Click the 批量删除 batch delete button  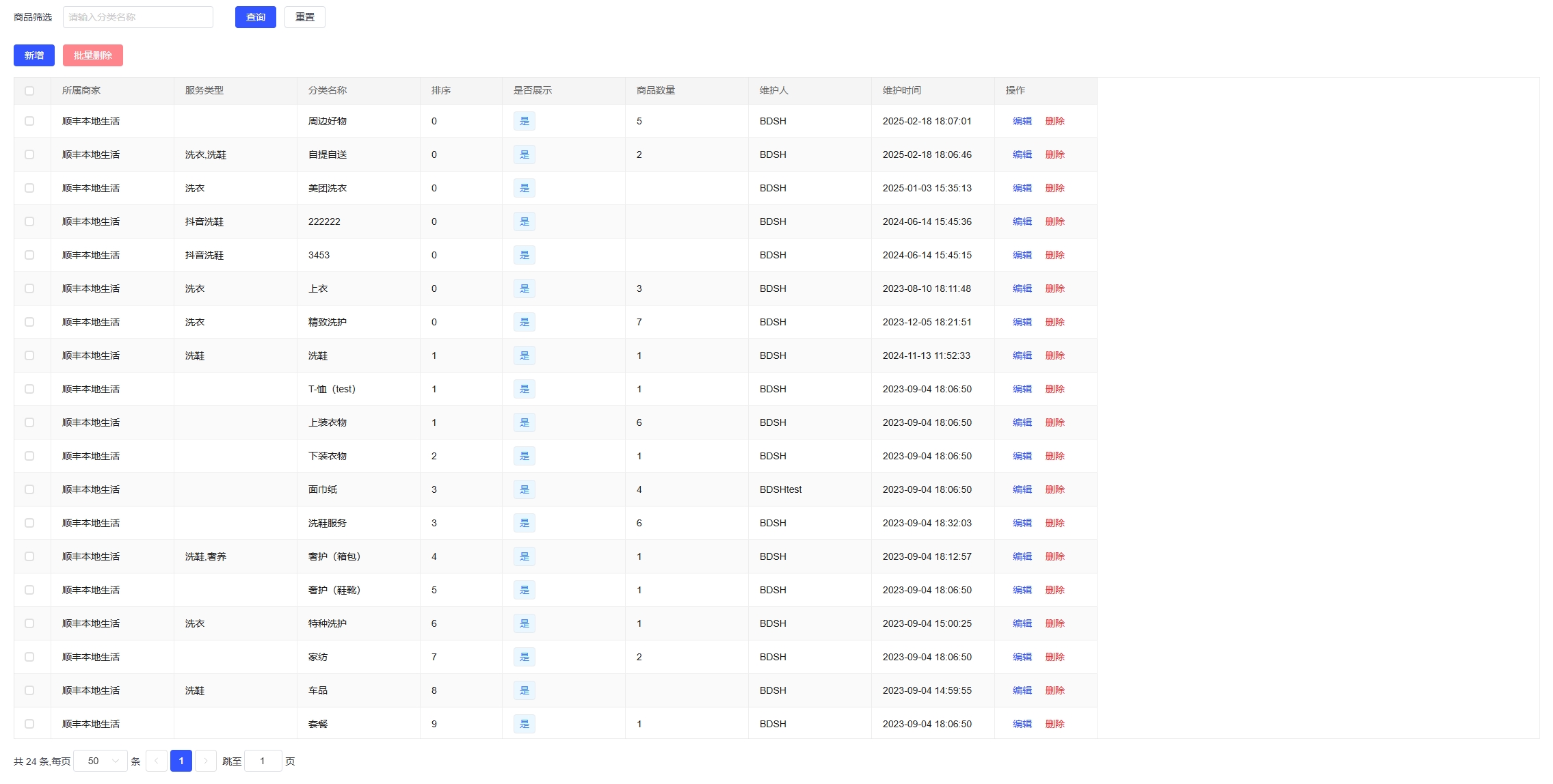point(93,55)
